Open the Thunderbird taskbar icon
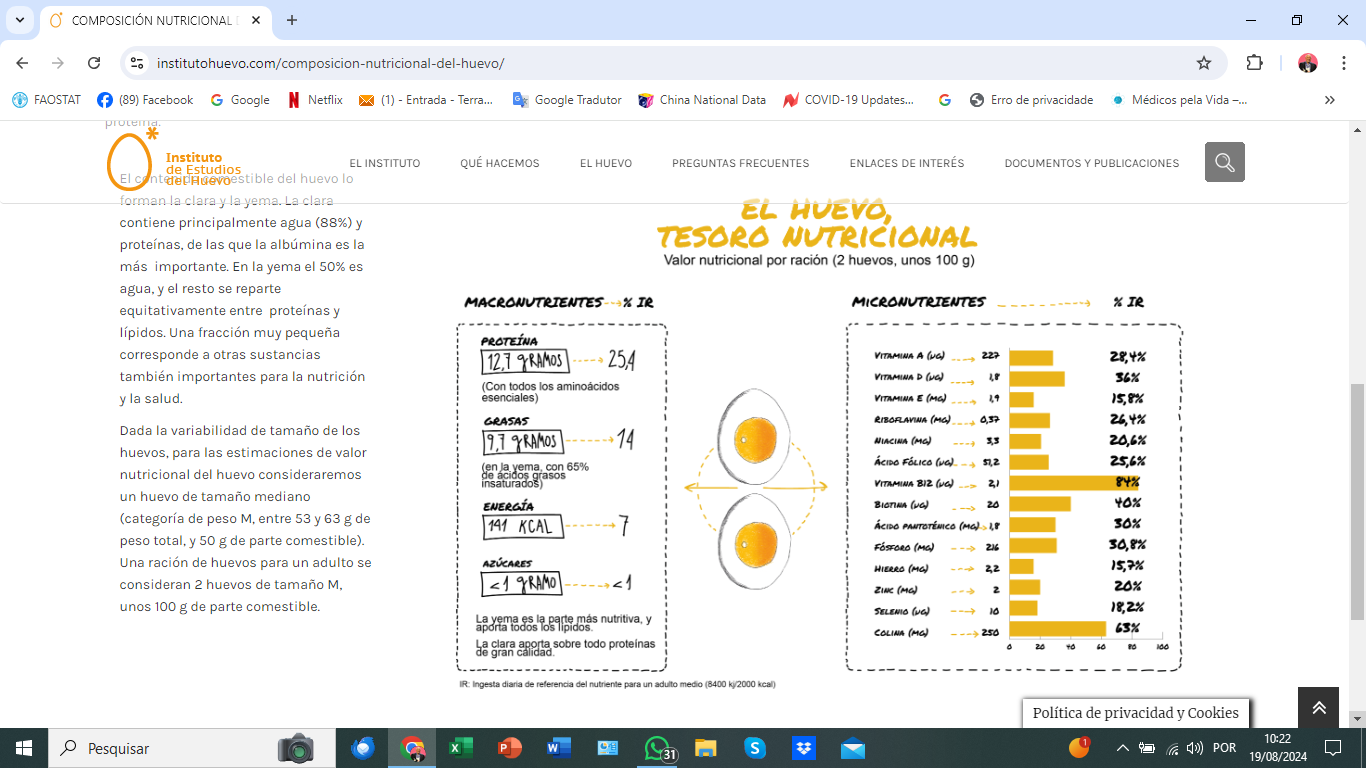 [363, 748]
